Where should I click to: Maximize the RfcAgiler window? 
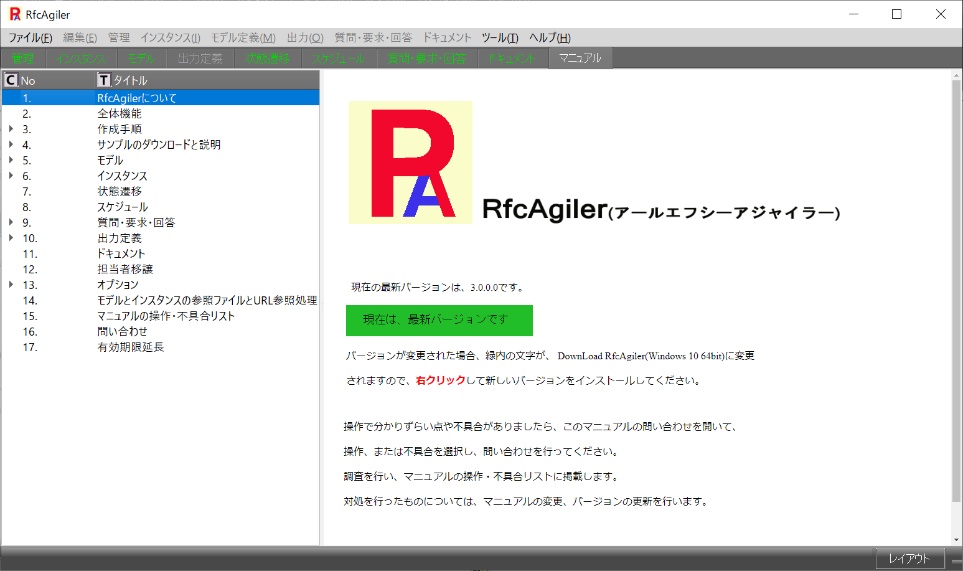897,14
